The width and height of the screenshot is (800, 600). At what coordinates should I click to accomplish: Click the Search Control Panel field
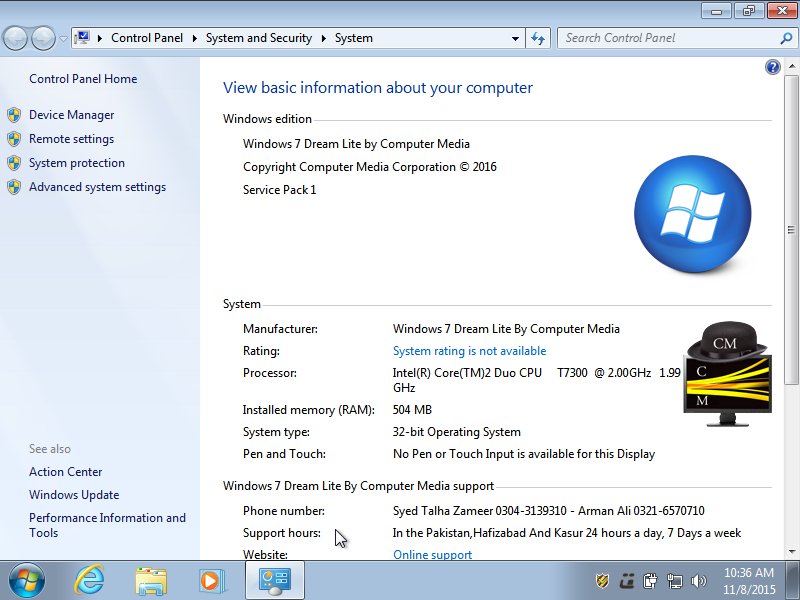(668, 38)
